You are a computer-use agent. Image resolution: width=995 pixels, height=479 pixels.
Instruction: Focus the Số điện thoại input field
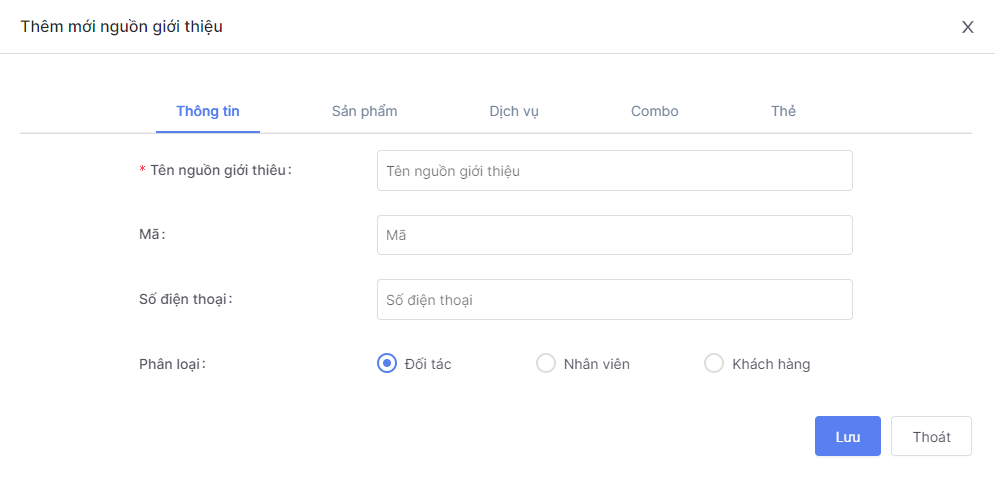pyautogui.click(x=614, y=300)
